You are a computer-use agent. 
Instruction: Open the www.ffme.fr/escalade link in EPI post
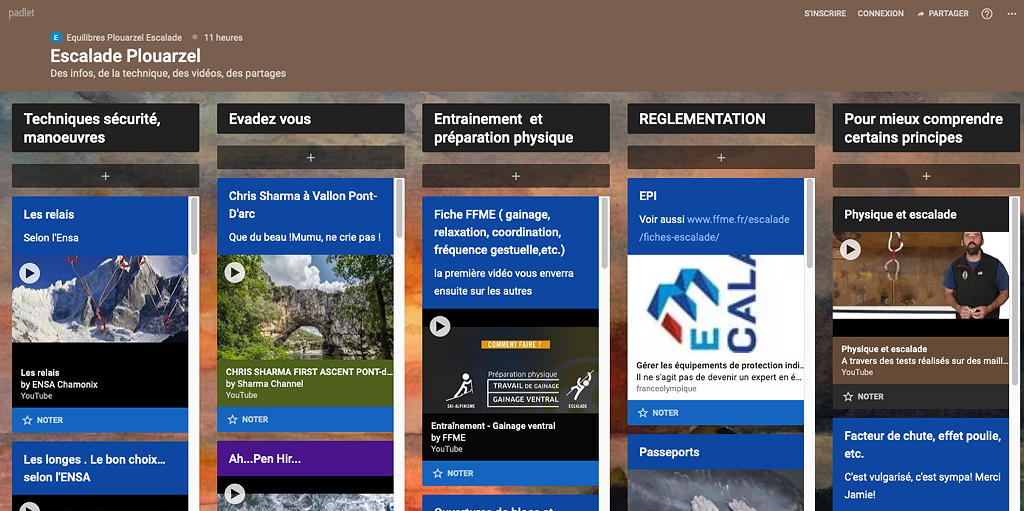coord(714,228)
